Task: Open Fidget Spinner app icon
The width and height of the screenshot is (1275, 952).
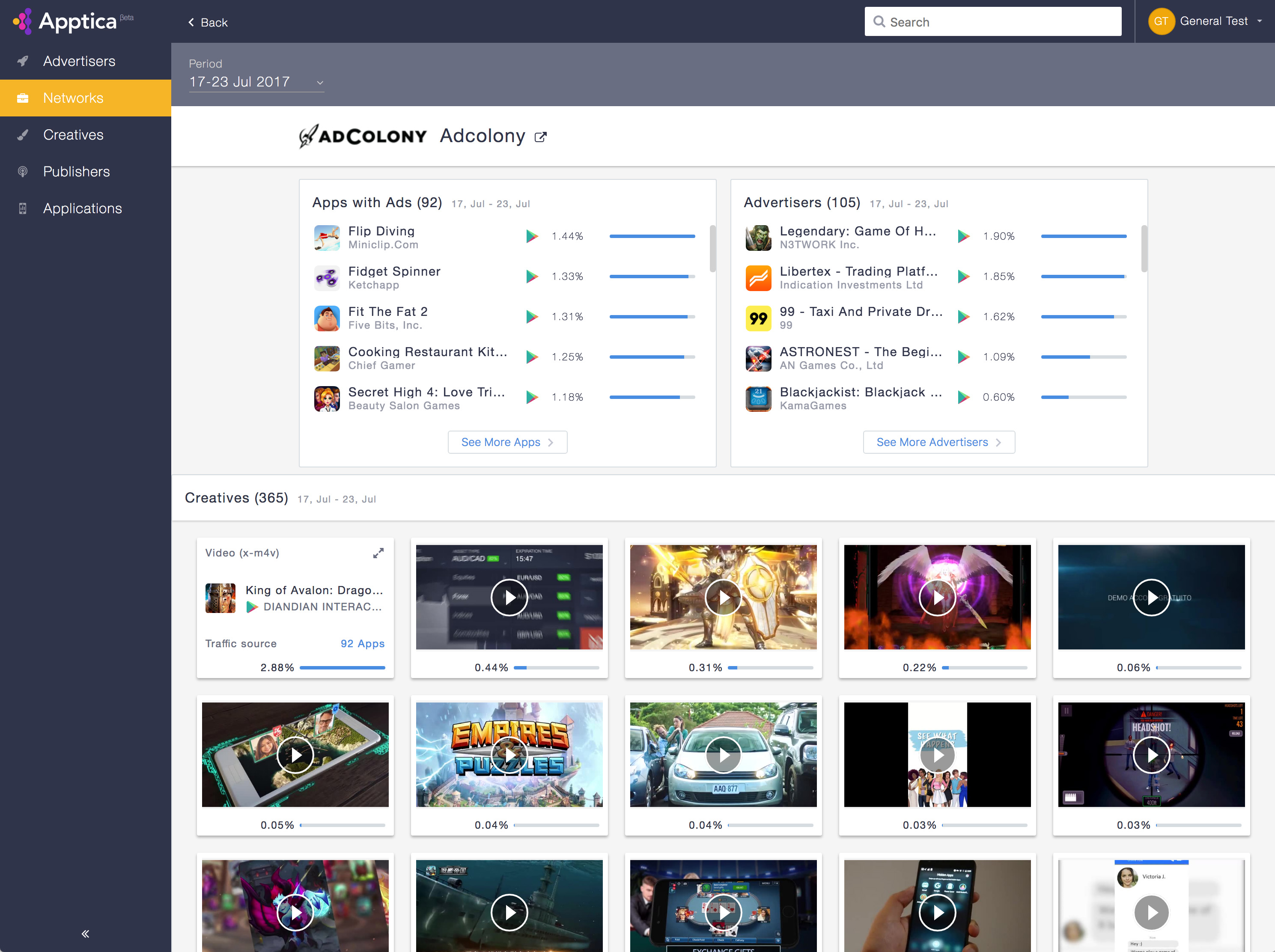Action: [x=327, y=278]
